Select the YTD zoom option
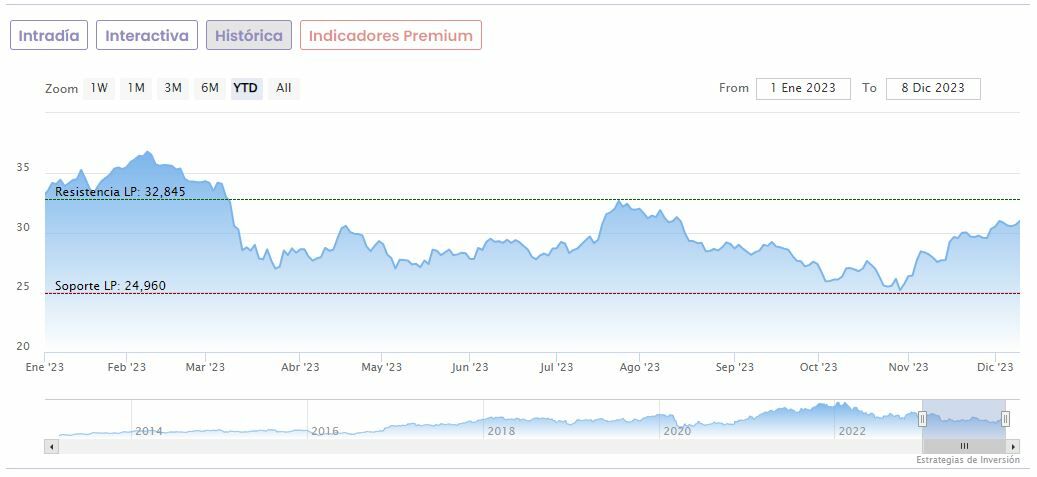The height and width of the screenshot is (477, 1037). click(x=246, y=88)
